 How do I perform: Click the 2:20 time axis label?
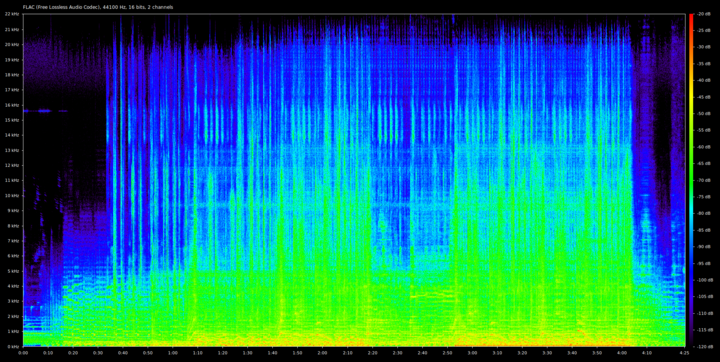pyautogui.click(x=372, y=353)
